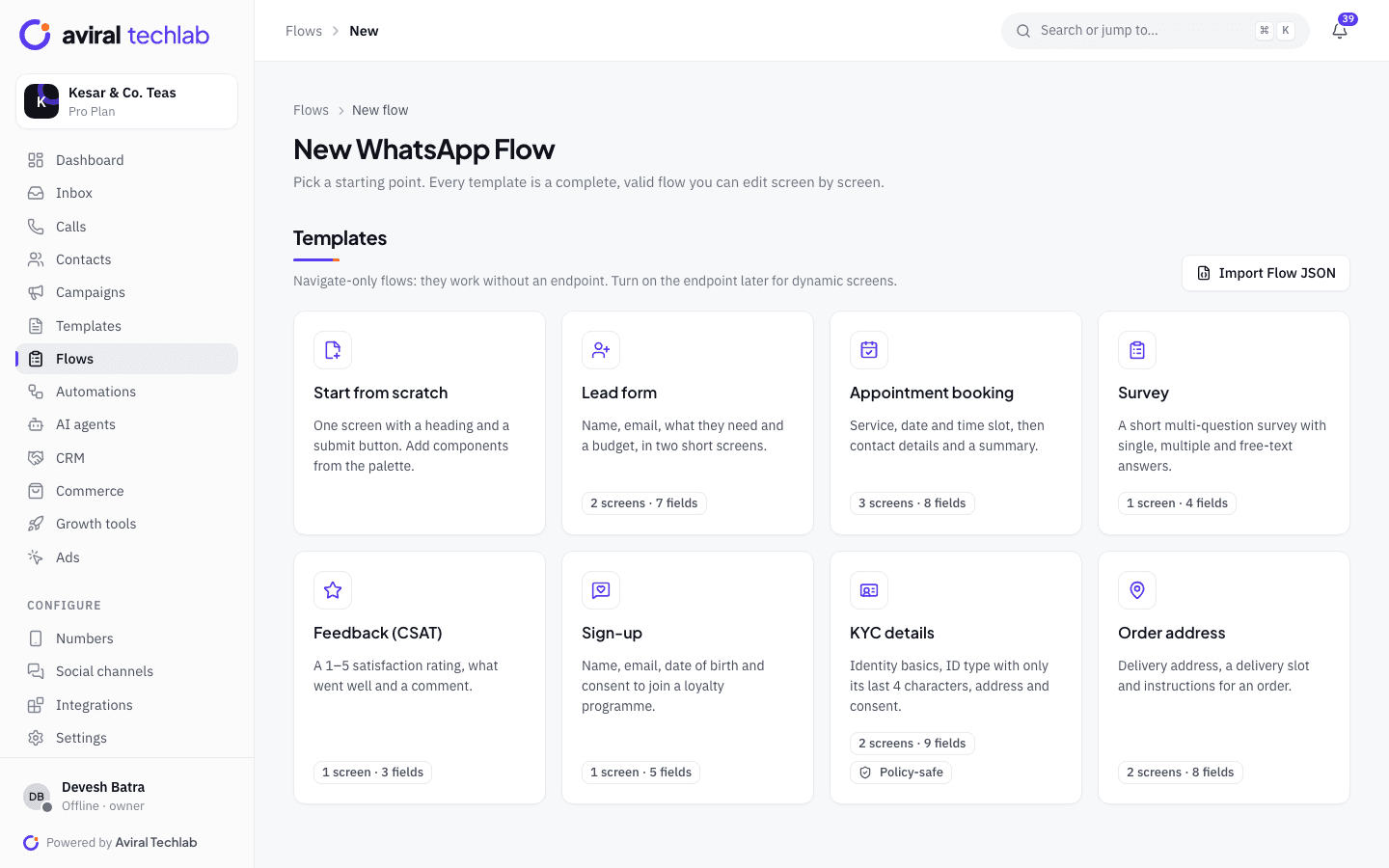Click the '3 screens · 8 fields' label
The height and width of the screenshot is (868, 1389).
click(912, 503)
